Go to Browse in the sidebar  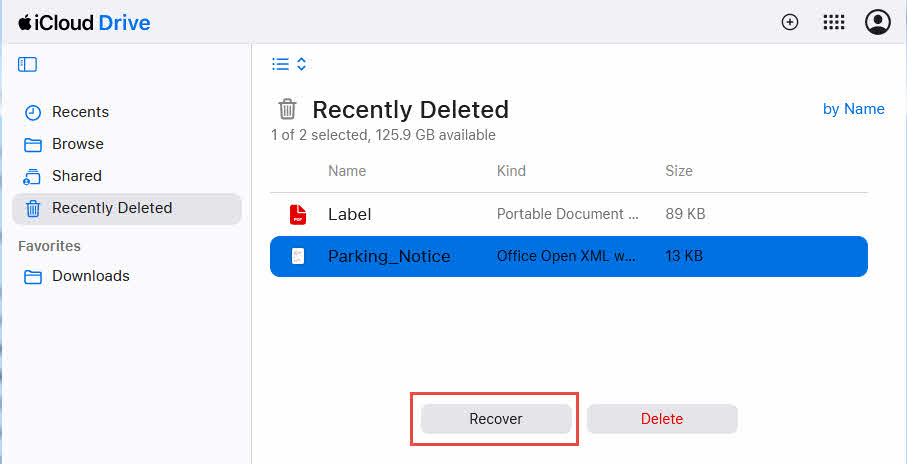[x=77, y=144]
